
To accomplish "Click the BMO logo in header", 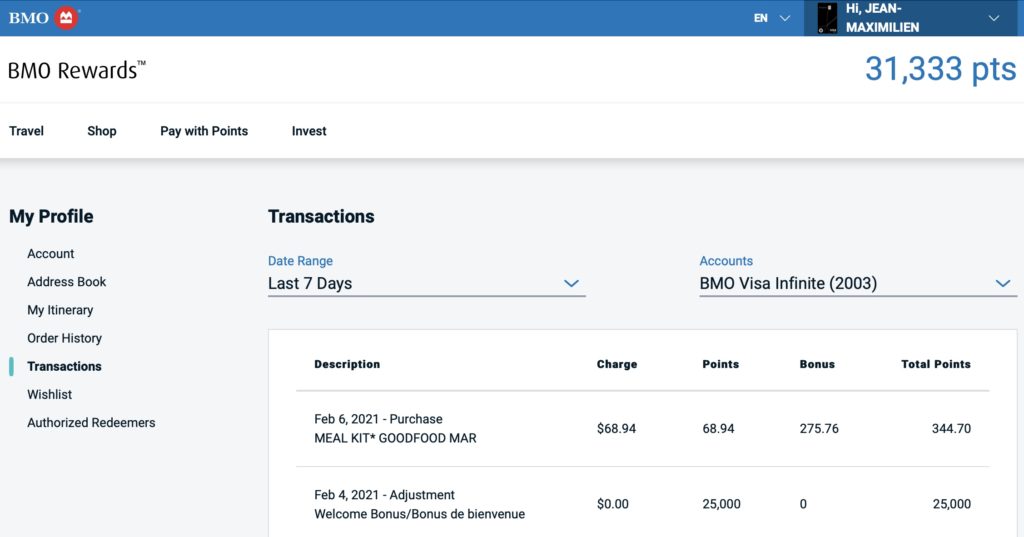I will coord(44,18).
